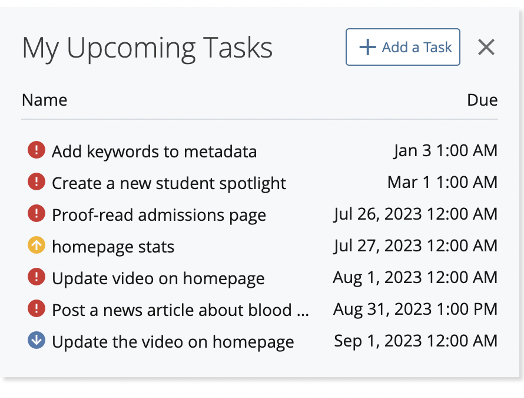524x398 pixels.
Task: Open the Update video on homepage task
Action: (x=158, y=278)
